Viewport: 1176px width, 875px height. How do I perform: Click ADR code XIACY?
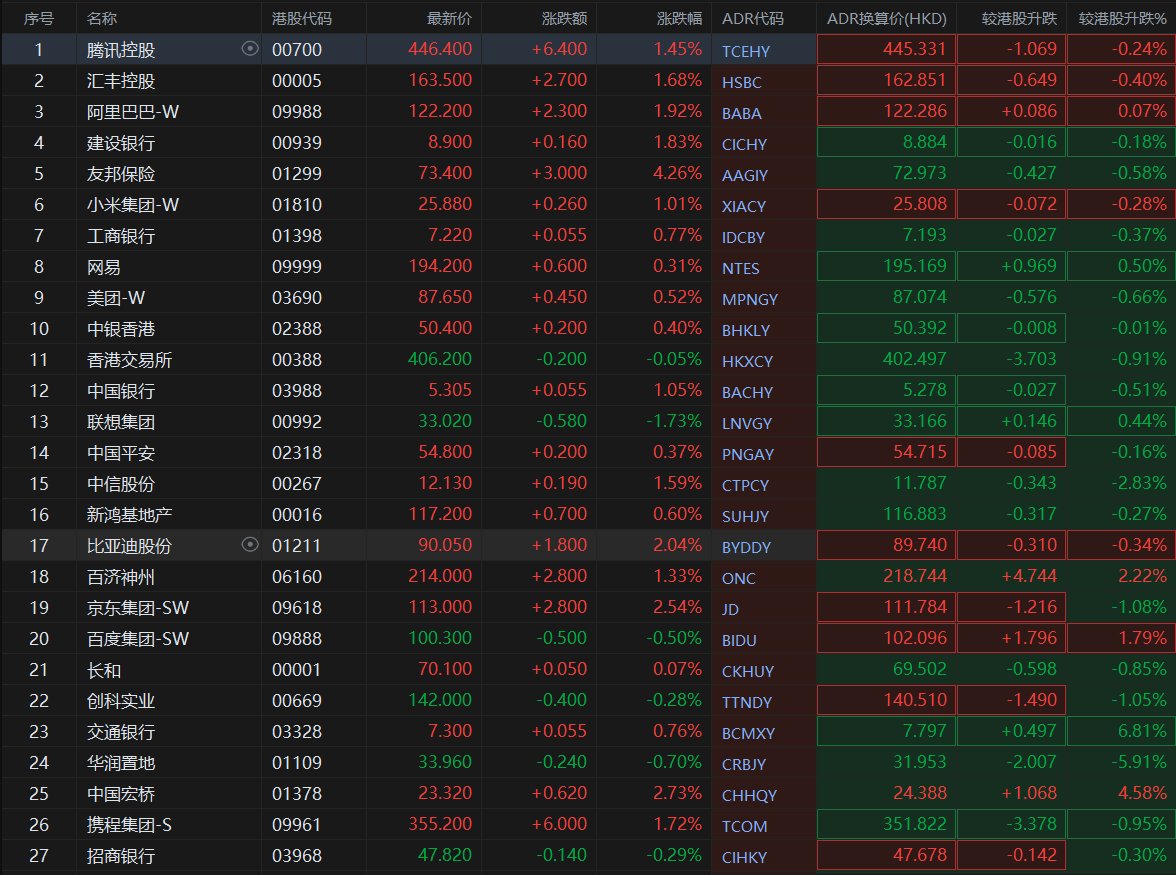[743, 207]
